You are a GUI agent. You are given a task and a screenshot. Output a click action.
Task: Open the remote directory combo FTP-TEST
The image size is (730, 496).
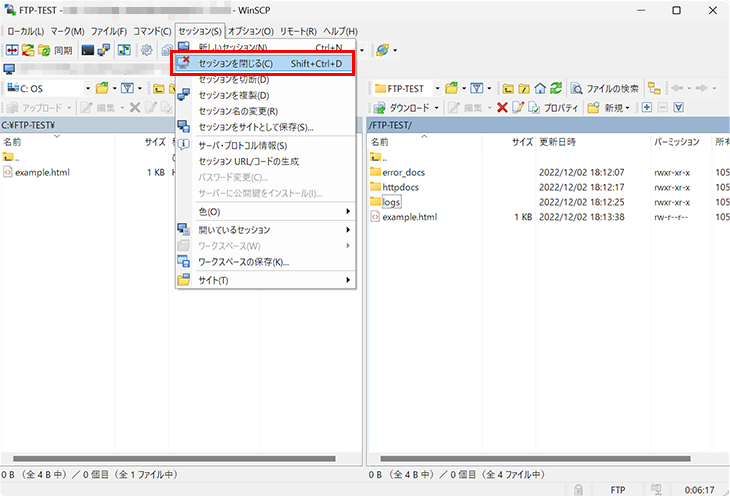pyautogui.click(x=407, y=88)
